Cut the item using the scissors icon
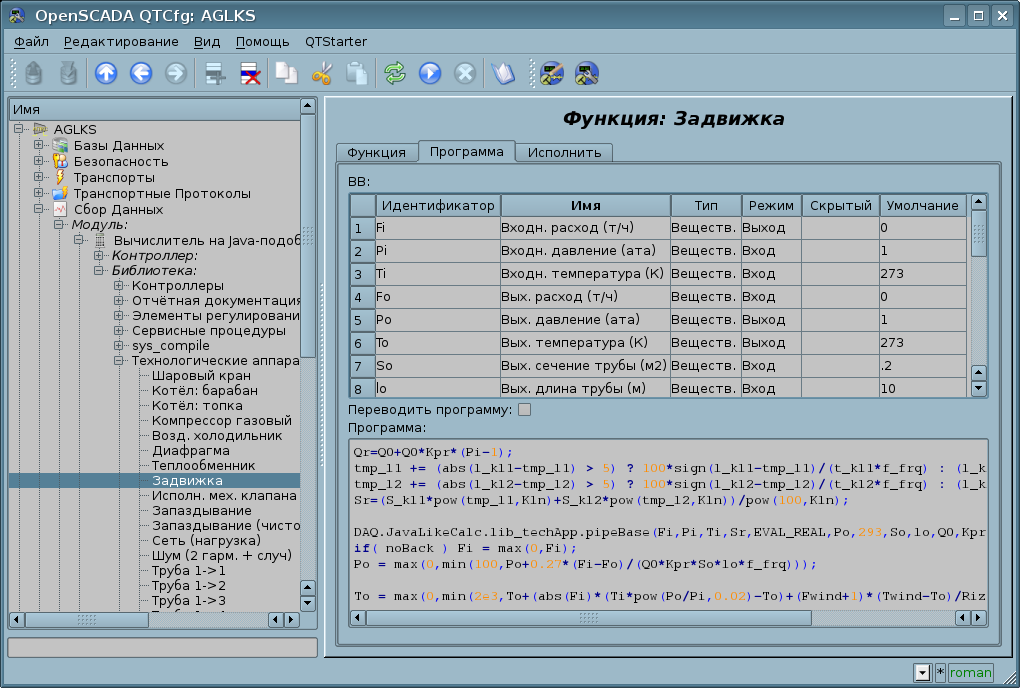Screen dimensions: 1020x688 321,73
